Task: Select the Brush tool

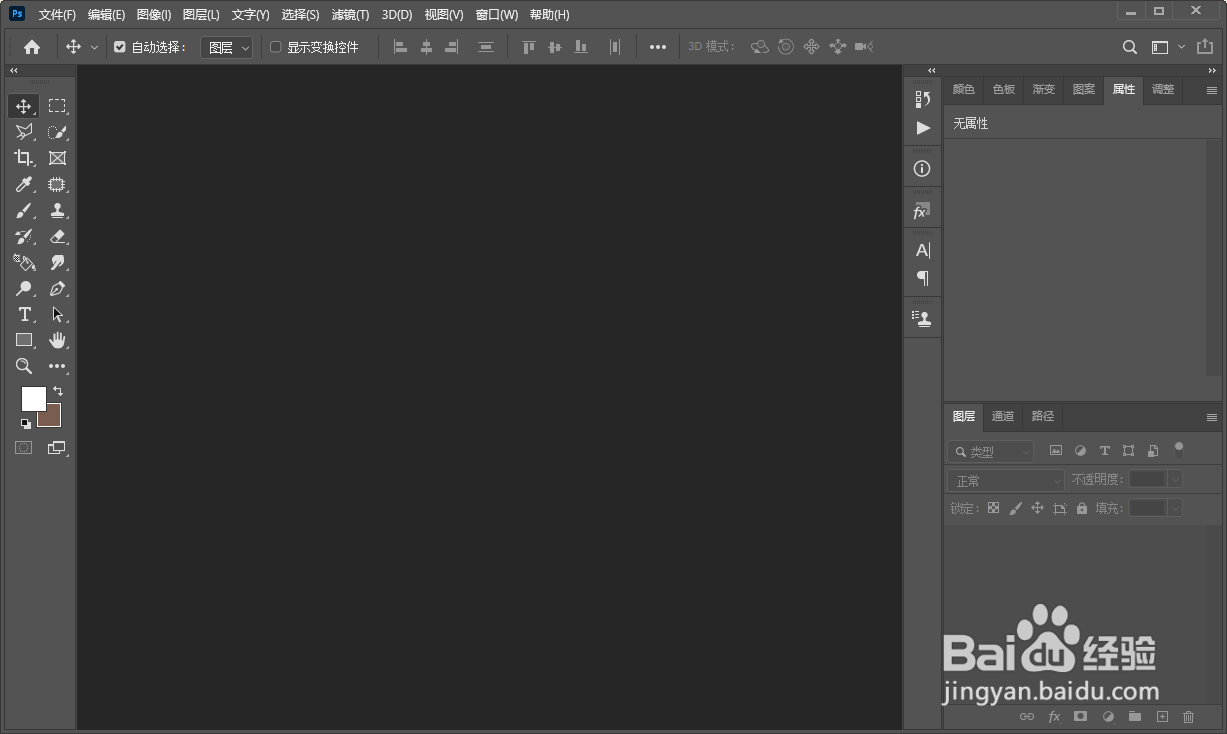Action: pyautogui.click(x=24, y=211)
